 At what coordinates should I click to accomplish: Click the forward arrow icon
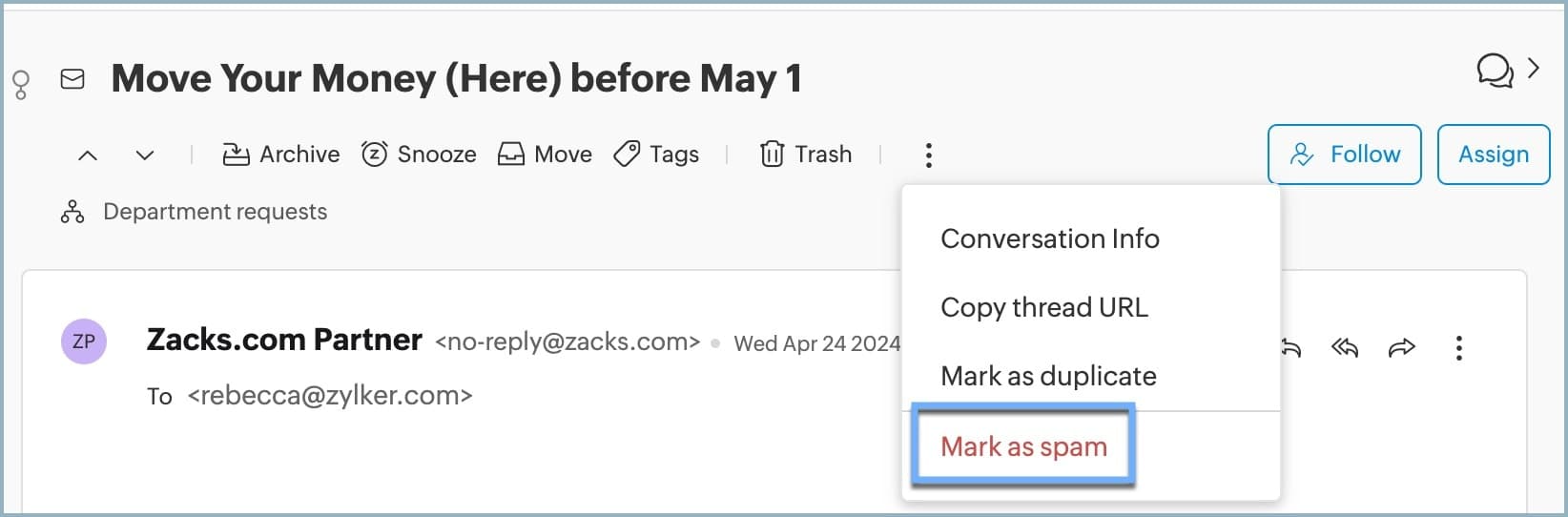click(x=1401, y=348)
